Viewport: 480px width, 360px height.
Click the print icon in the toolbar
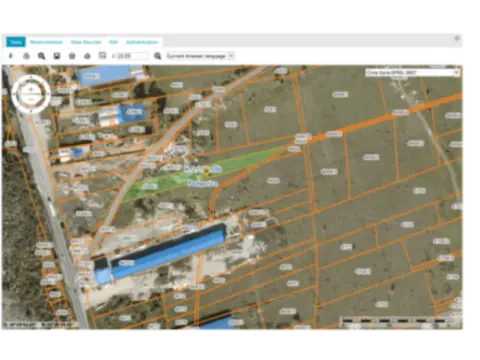tap(26, 56)
